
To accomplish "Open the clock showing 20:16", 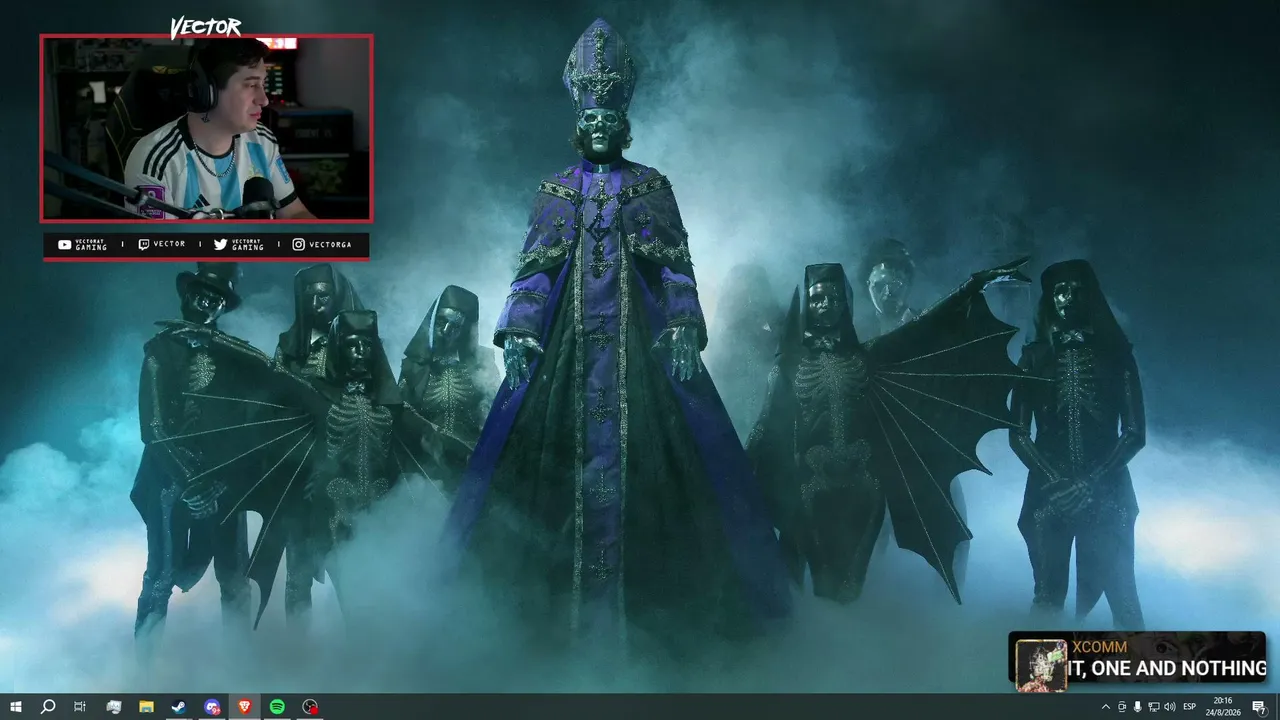I will (1223, 707).
